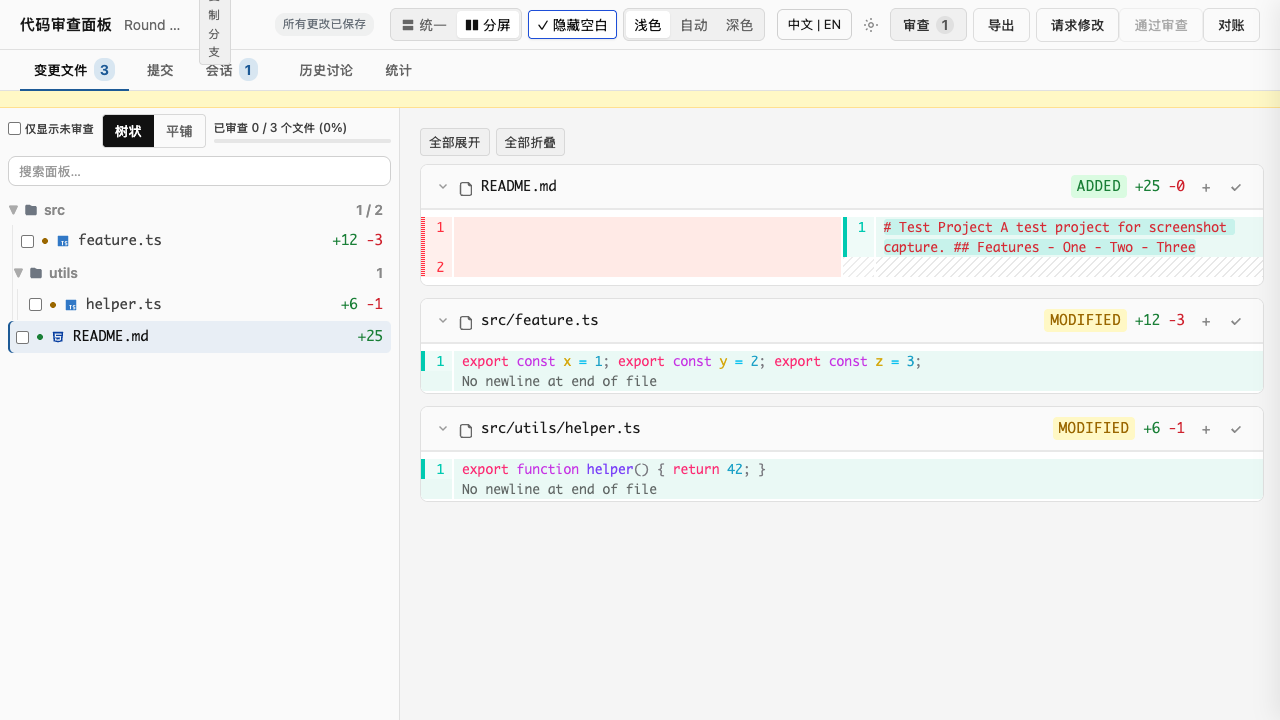Switch language with 中文 | EN button
Viewport: 1280px width, 720px height.
(x=814, y=25)
